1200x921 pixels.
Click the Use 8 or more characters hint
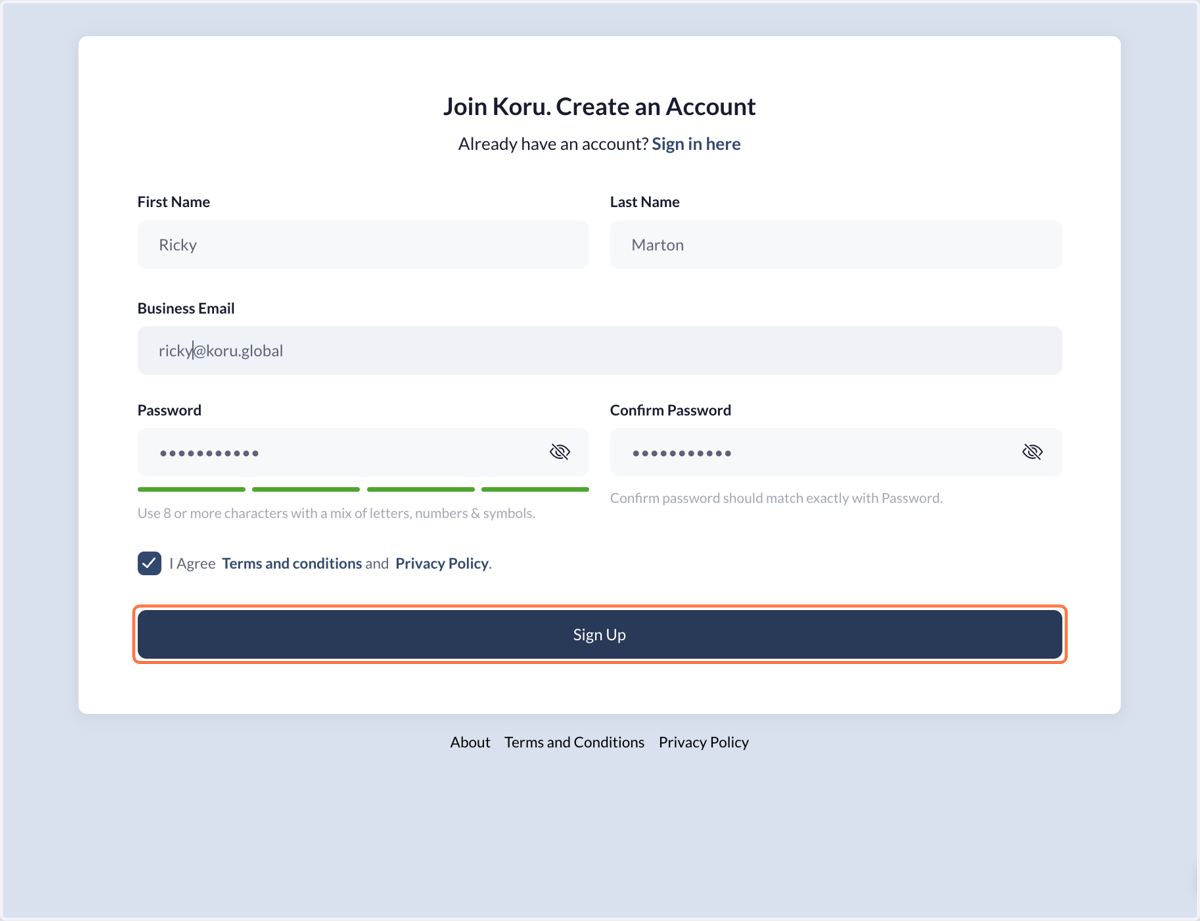point(336,513)
